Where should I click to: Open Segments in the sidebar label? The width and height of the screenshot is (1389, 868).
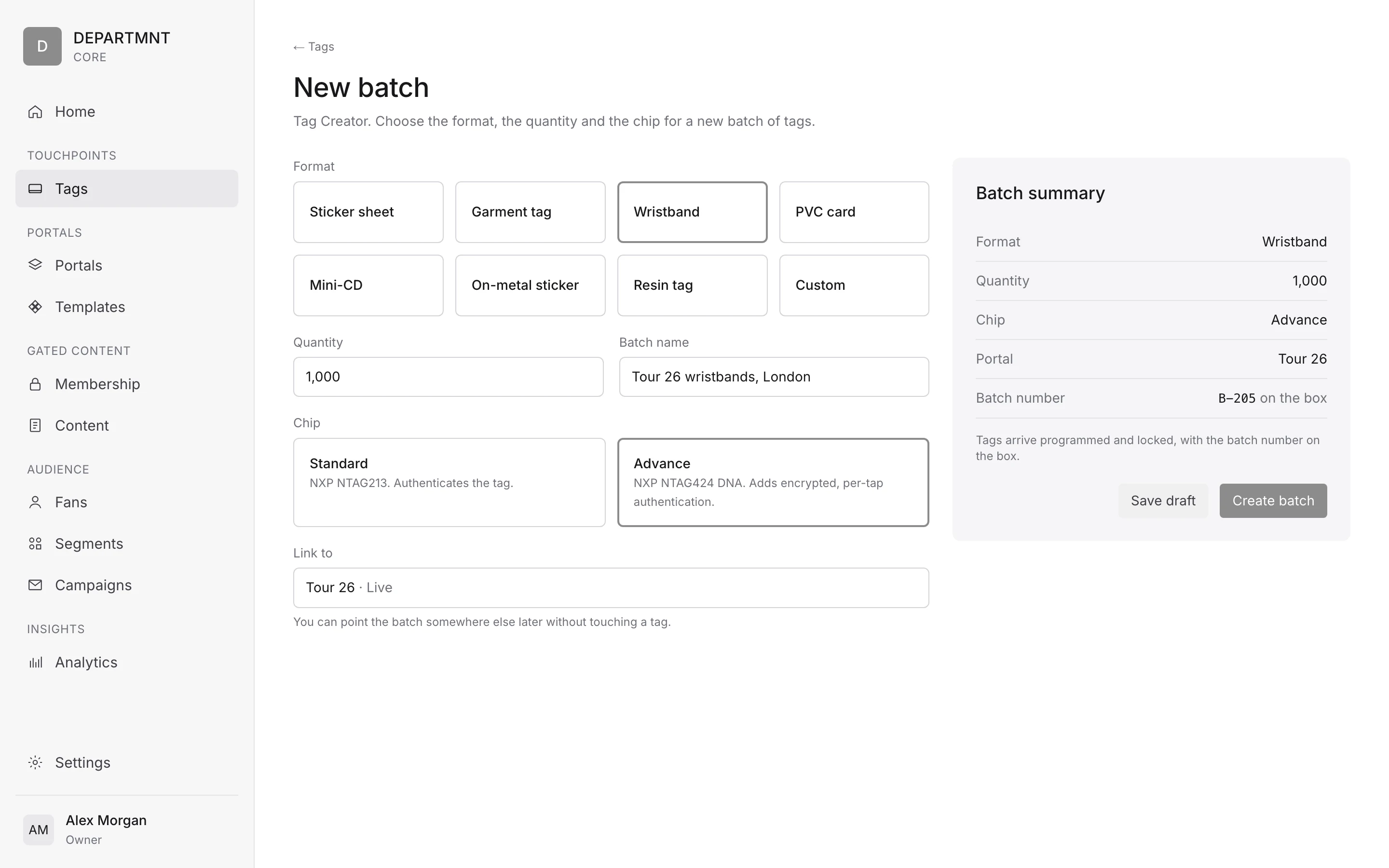pos(89,543)
